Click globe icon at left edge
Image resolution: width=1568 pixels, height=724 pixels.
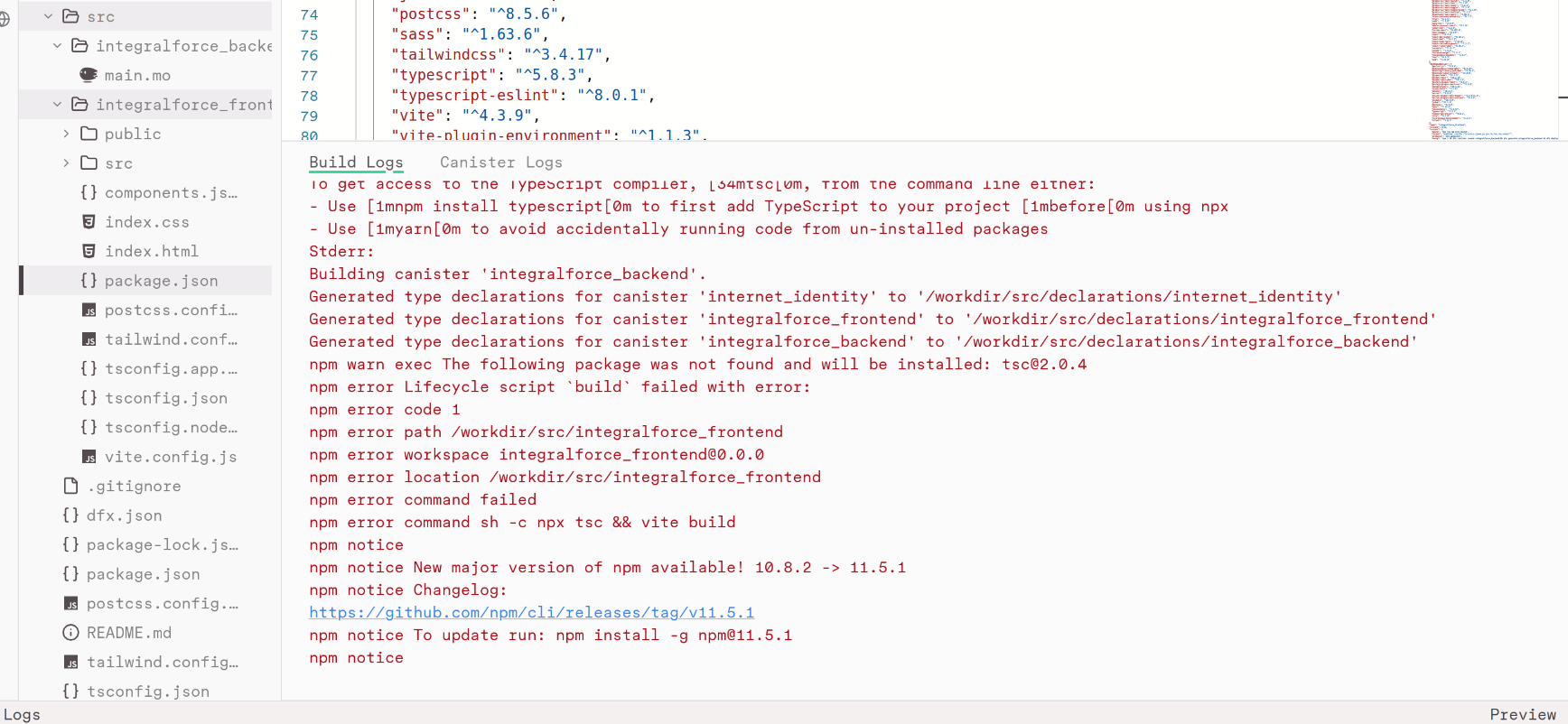[x=4, y=19]
